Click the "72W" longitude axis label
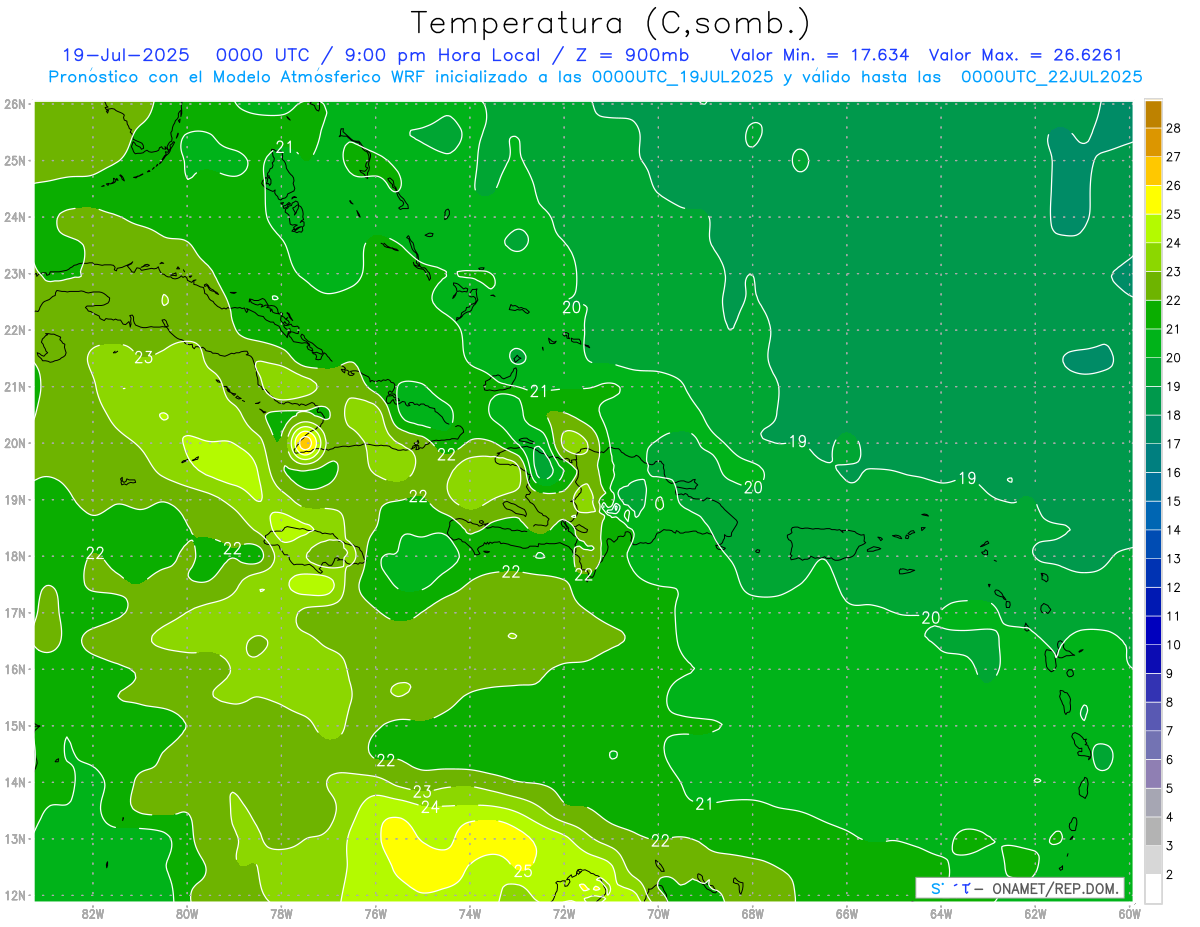Image resolution: width=1200 pixels, height=927 pixels. tap(564, 913)
